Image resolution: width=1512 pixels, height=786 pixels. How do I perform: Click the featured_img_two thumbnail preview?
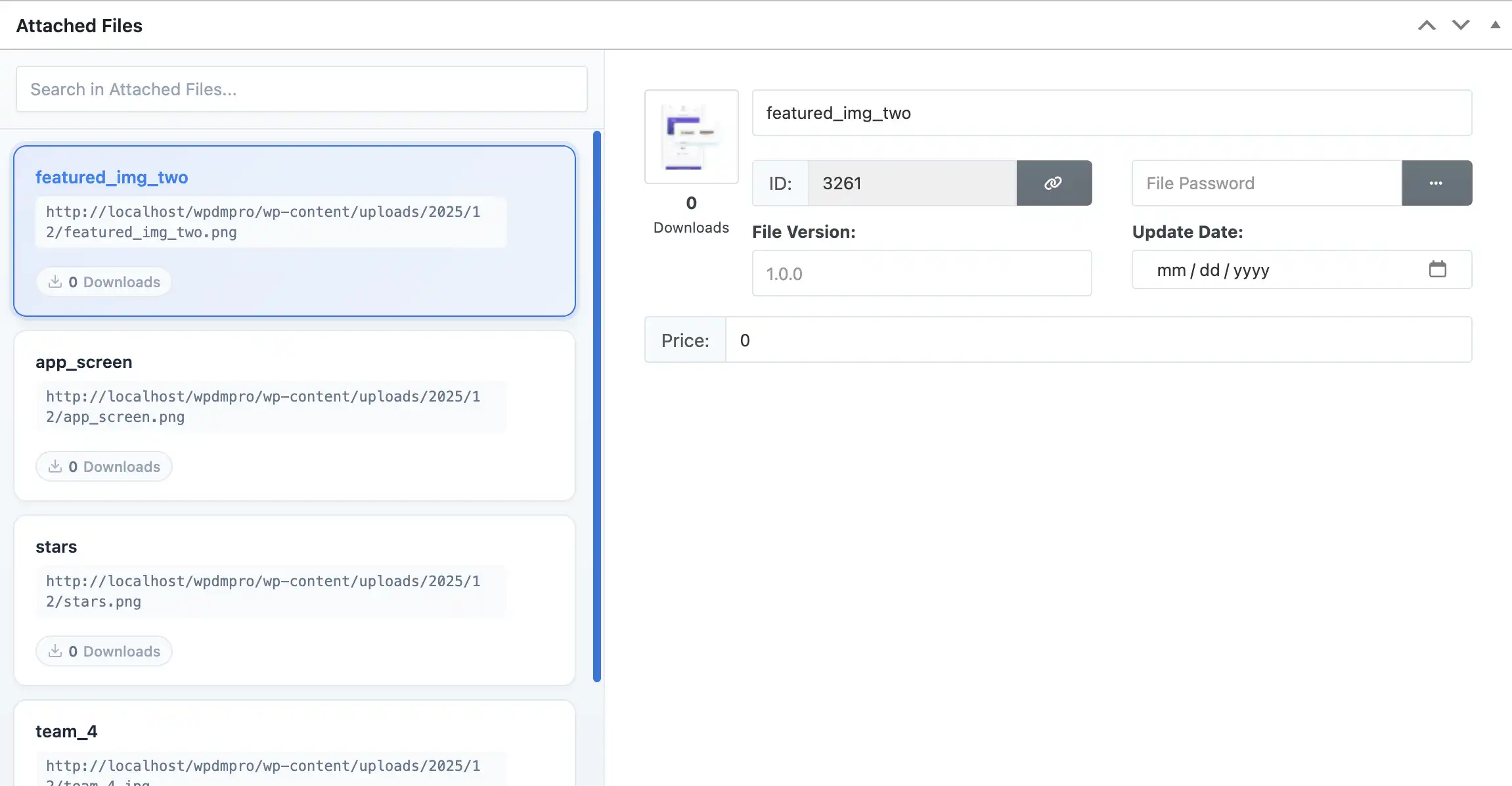click(692, 137)
